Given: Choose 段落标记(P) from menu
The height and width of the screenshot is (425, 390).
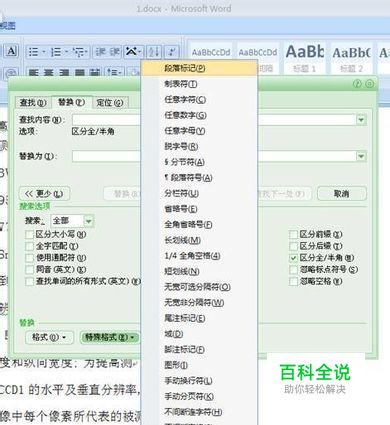Looking at the screenshot, I should [x=199, y=68].
